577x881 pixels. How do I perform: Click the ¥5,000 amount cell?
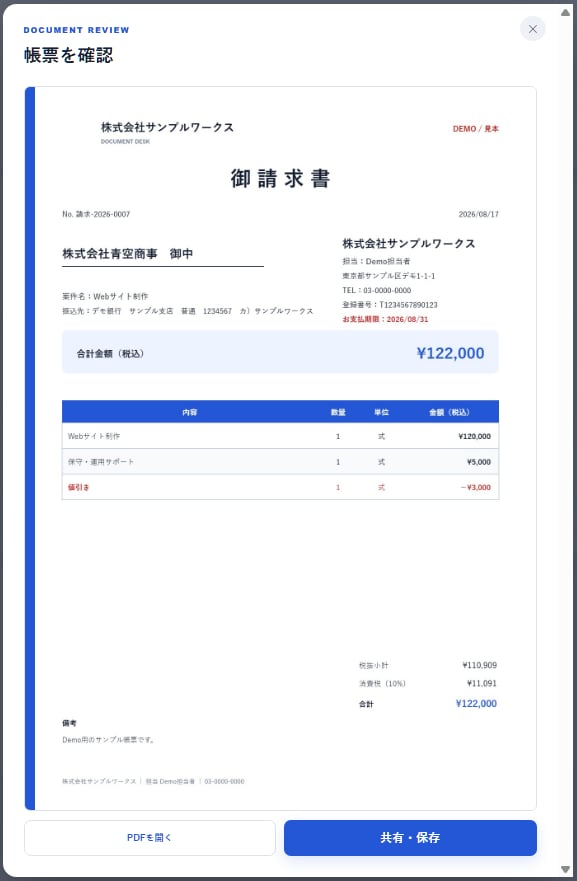pyautogui.click(x=479, y=462)
